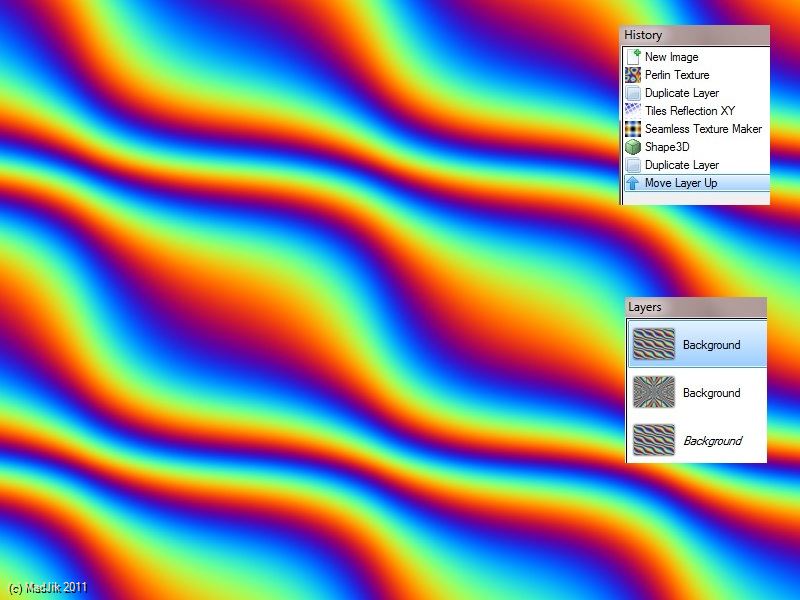
Task: Click the New Image history icon
Action: coord(633,57)
